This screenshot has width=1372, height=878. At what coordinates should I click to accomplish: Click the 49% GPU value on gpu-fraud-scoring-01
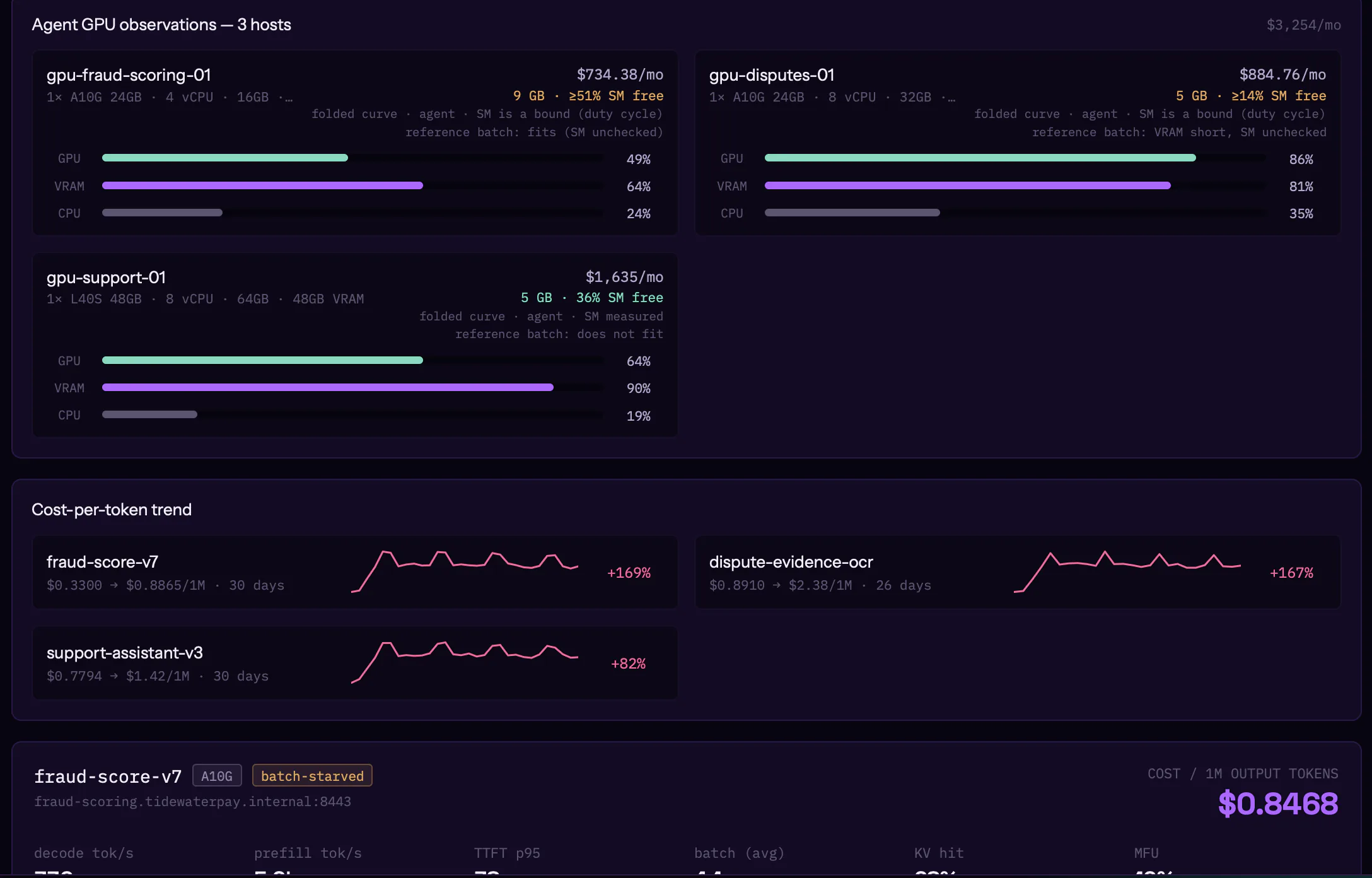pos(638,160)
